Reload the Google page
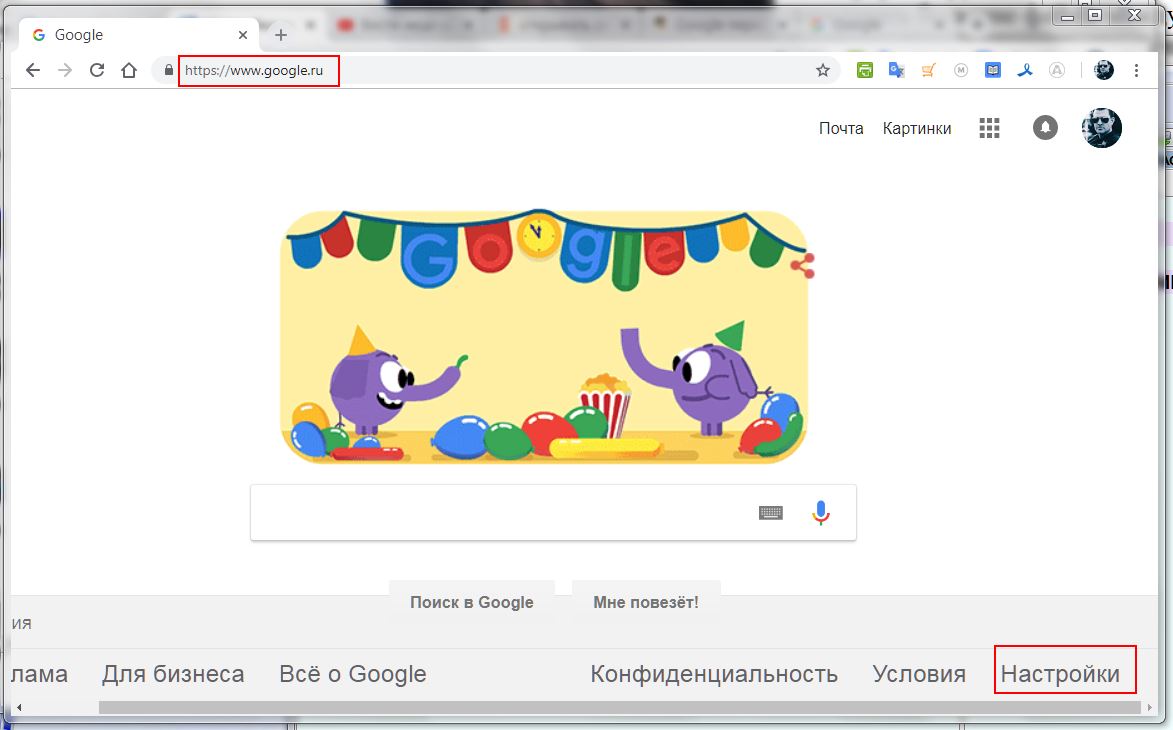1173x730 pixels. point(97,70)
